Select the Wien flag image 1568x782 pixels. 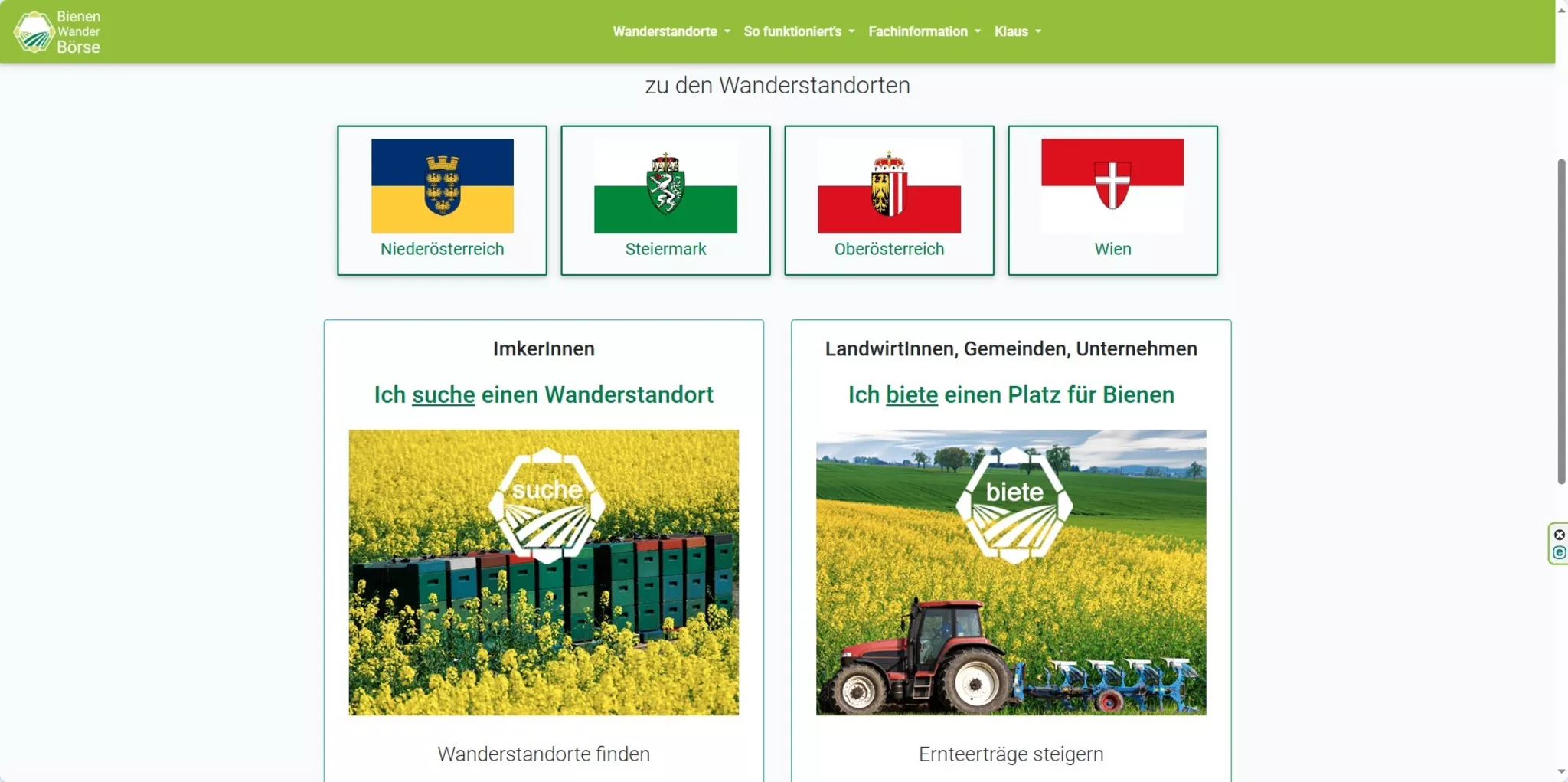click(x=1112, y=185)
